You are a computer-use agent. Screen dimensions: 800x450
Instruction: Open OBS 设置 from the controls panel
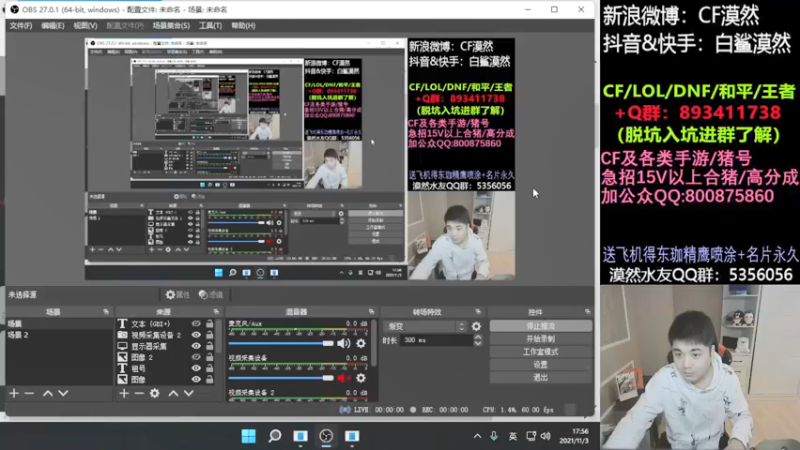(540, 365)
